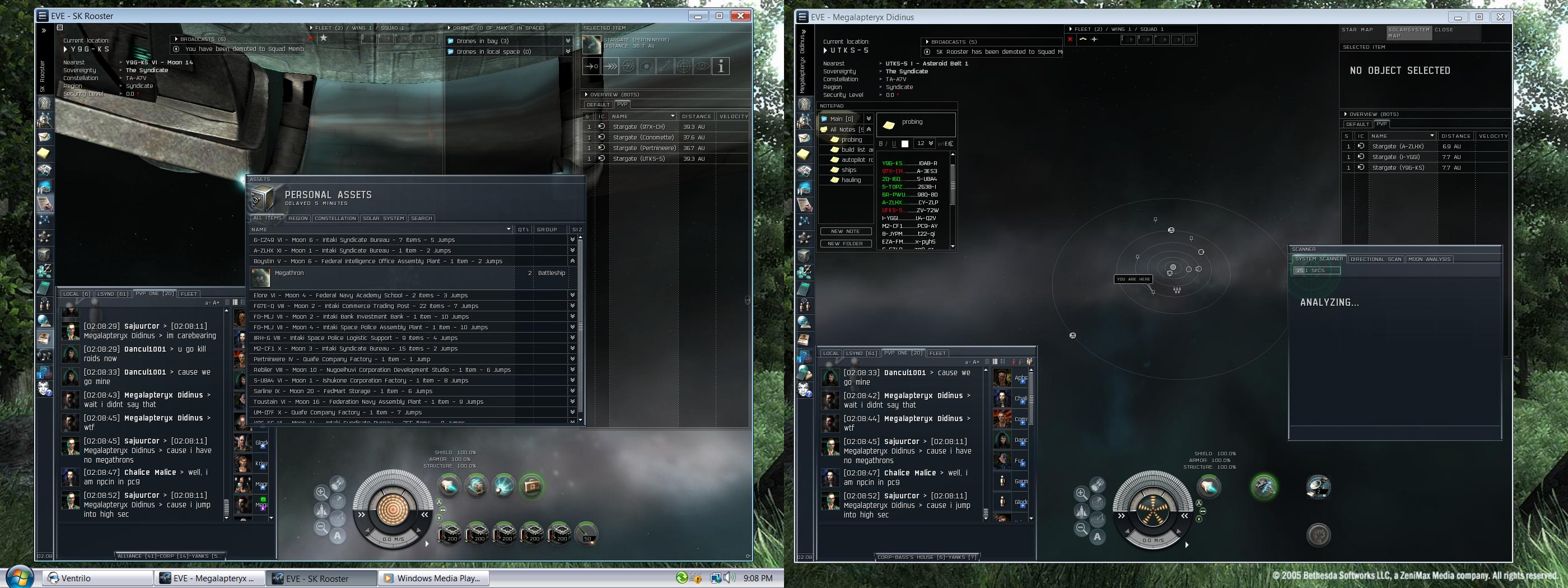The width and height of the screenshot is (1568, 588).
Task: Open font size 12 dropdown in notepad
Action: 925,144
